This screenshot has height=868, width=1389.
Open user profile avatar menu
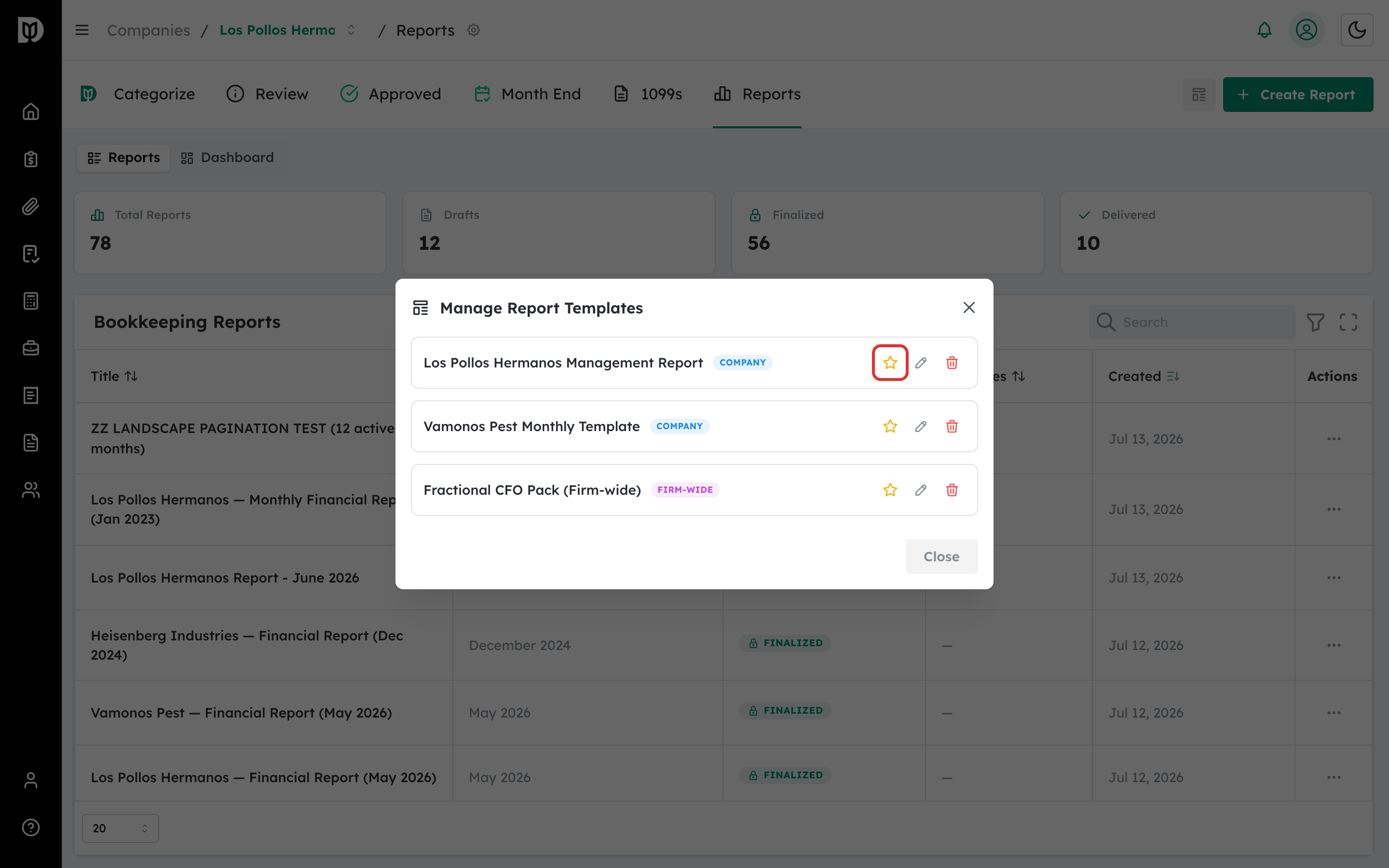1307,30
